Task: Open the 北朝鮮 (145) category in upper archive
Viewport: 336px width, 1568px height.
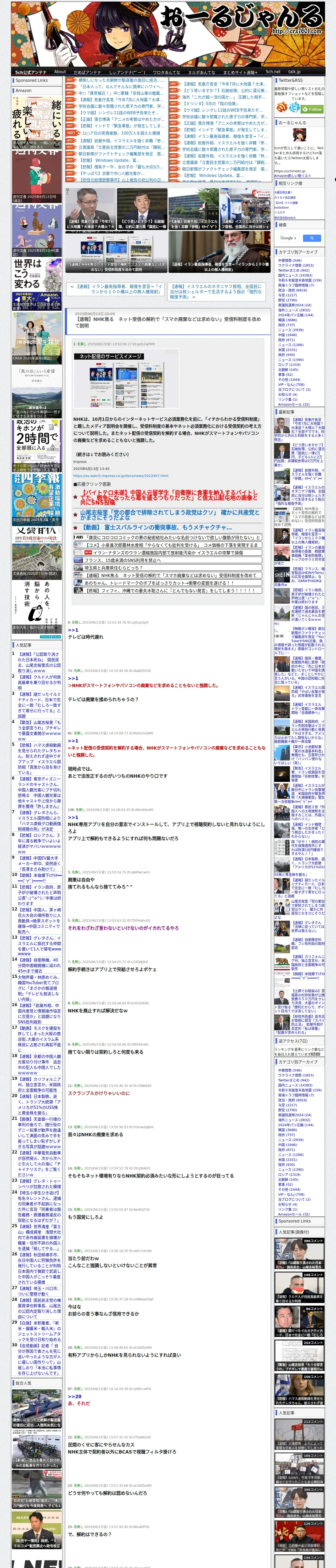Action: (x=288, y=370)
